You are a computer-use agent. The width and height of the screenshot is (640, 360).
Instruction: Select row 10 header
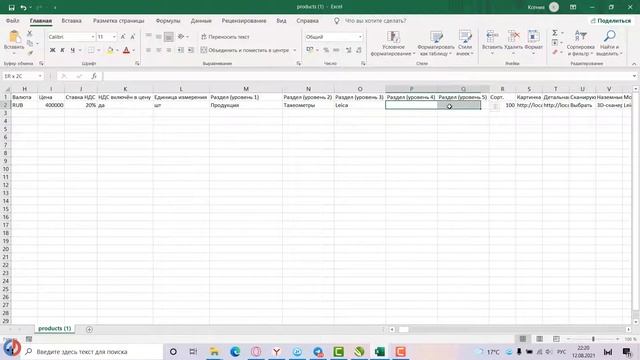[x=6, y=169]
